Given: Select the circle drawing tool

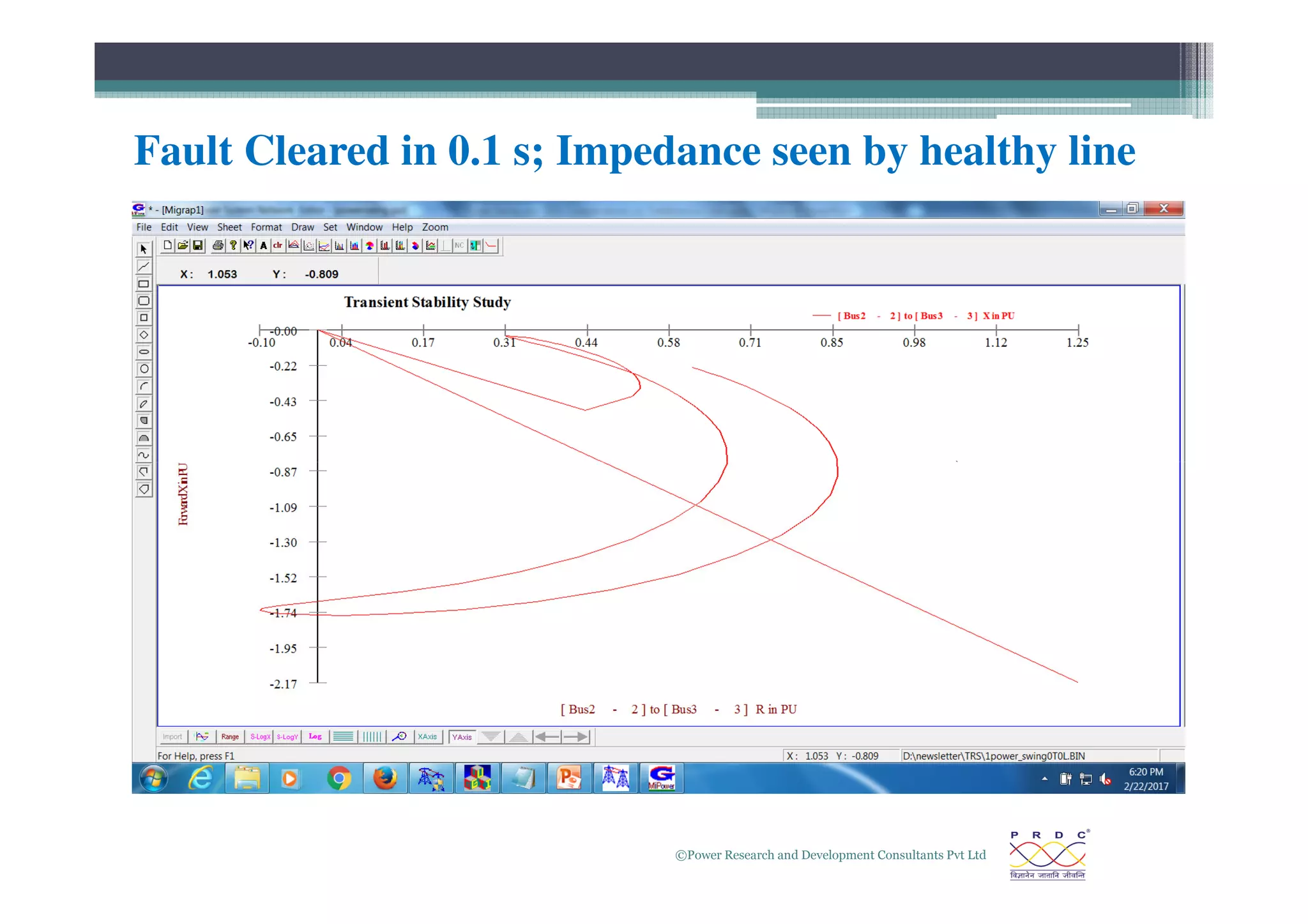Looking at the screenshot, I should pos(144,369).
